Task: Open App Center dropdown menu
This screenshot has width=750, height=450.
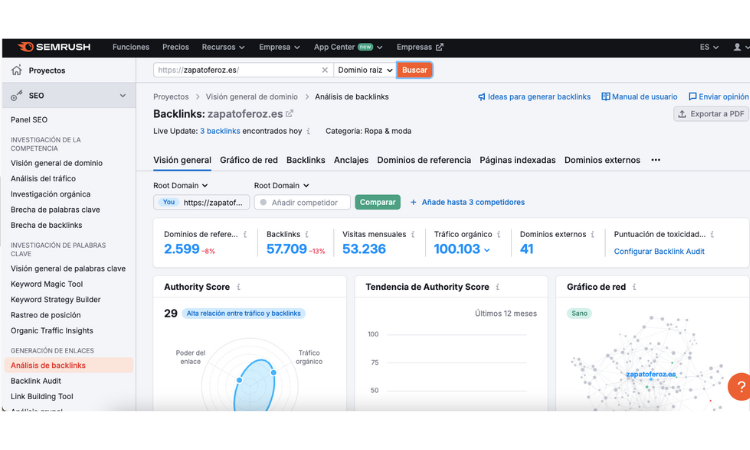Action: [348, 47]
